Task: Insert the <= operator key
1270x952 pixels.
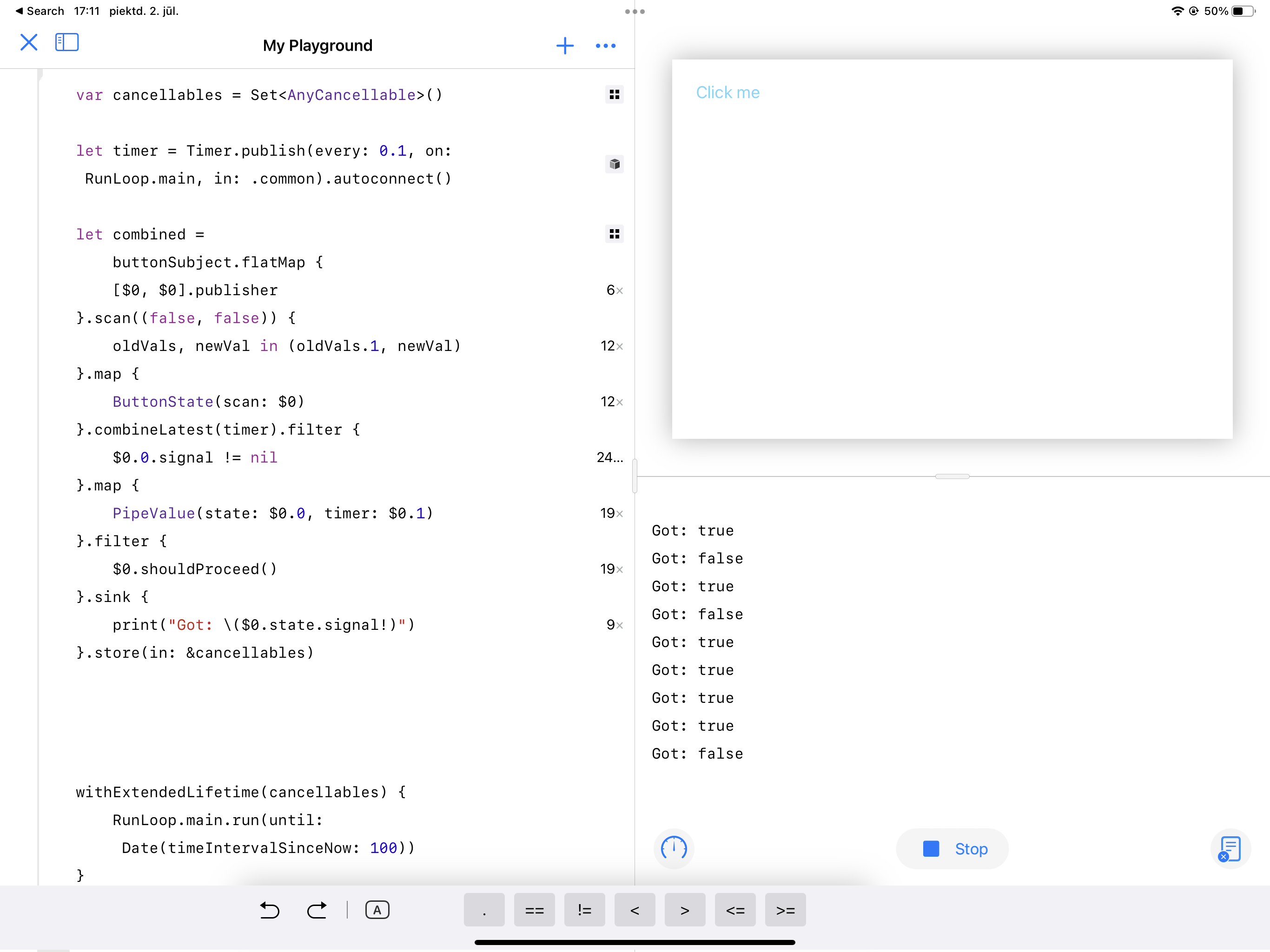Action: point(735,910)
